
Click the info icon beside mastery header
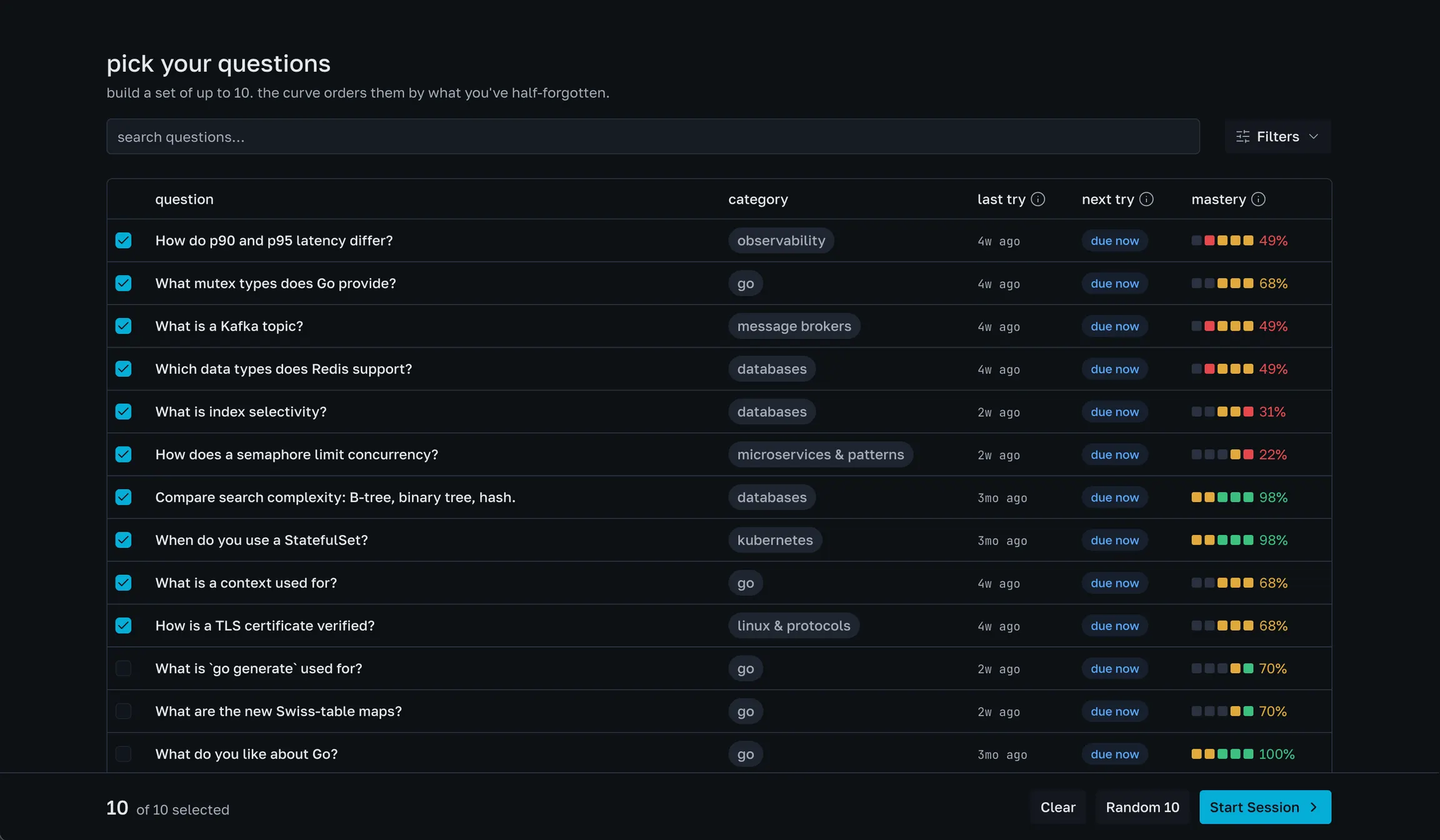(1258, 199)
